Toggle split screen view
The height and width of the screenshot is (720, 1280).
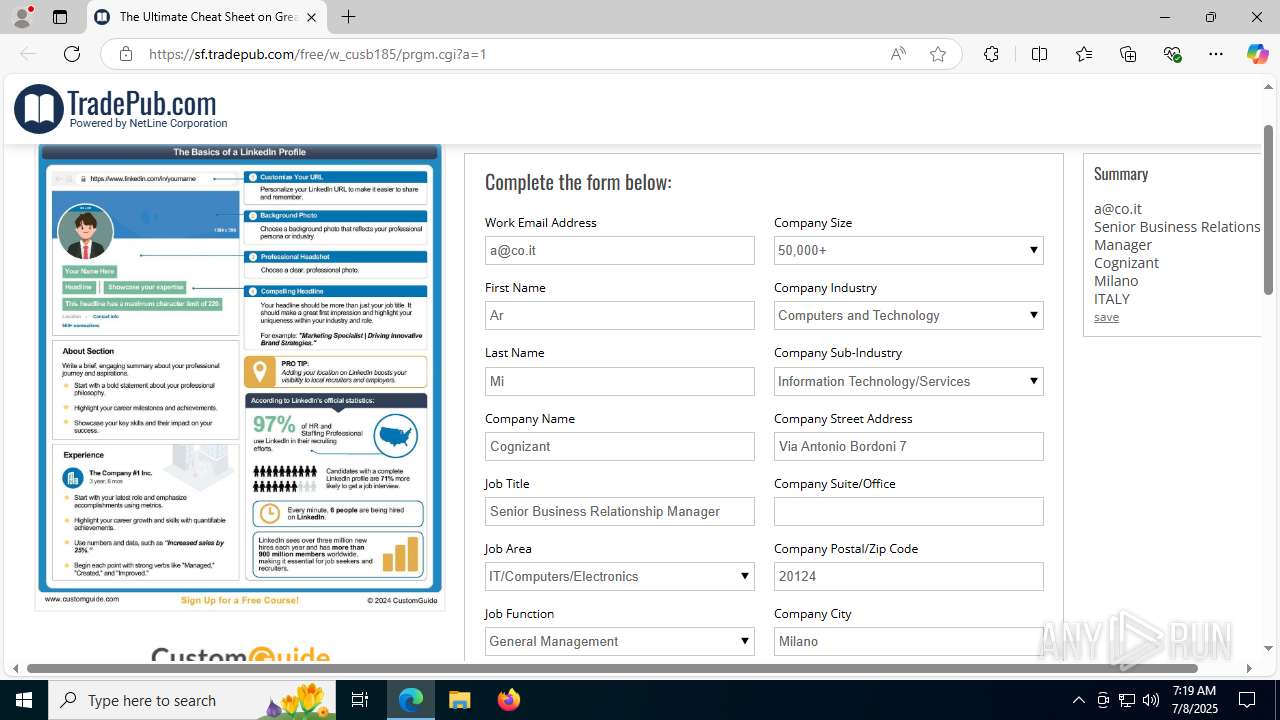click(x=1039, y=54)
